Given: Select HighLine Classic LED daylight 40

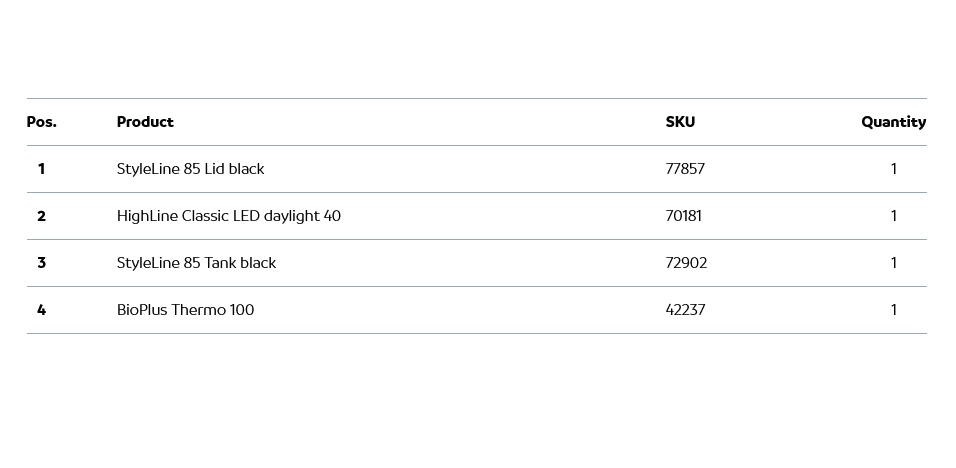Looking at the screenshot, I should tap(228, 216).
